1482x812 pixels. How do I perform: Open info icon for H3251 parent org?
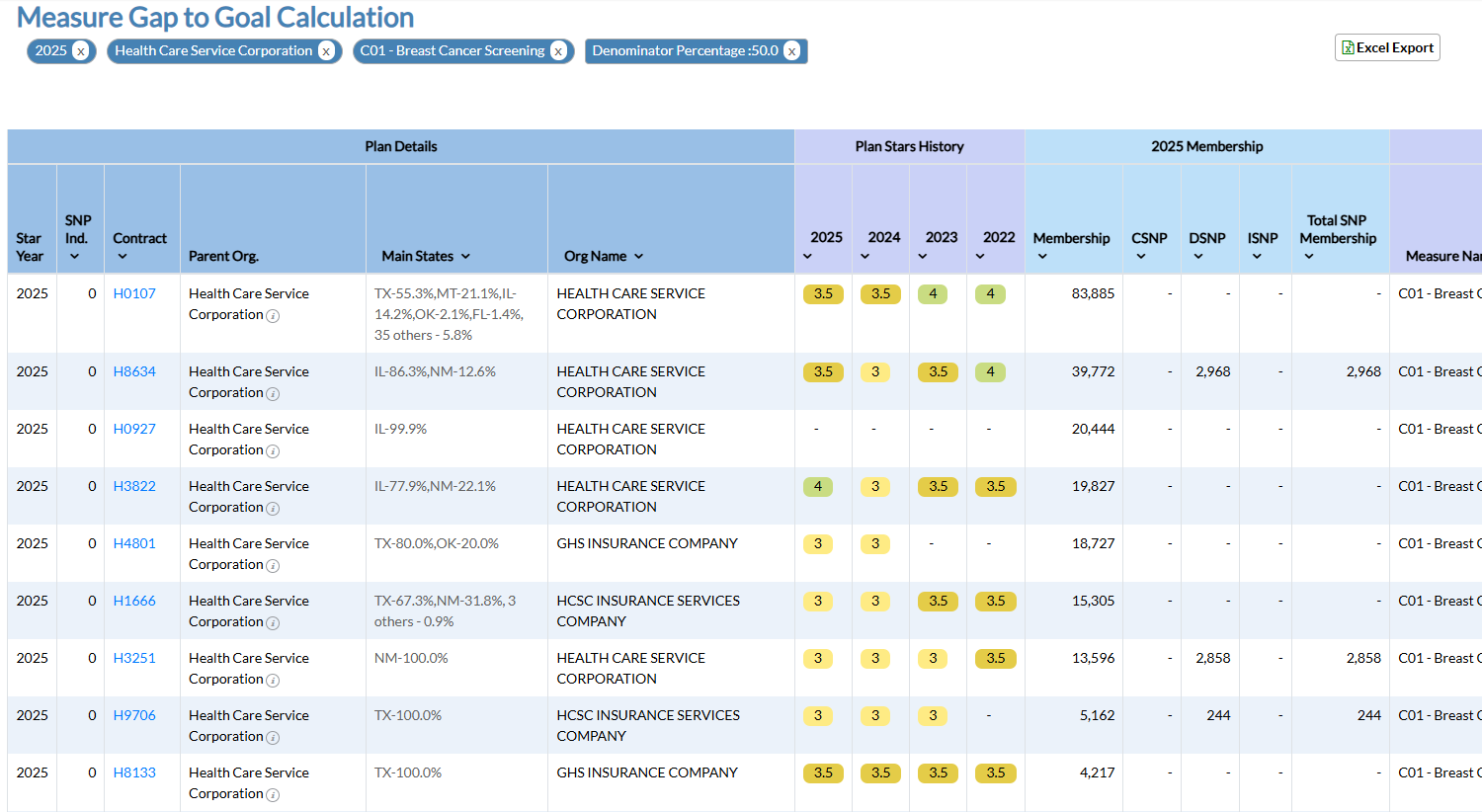273,681
